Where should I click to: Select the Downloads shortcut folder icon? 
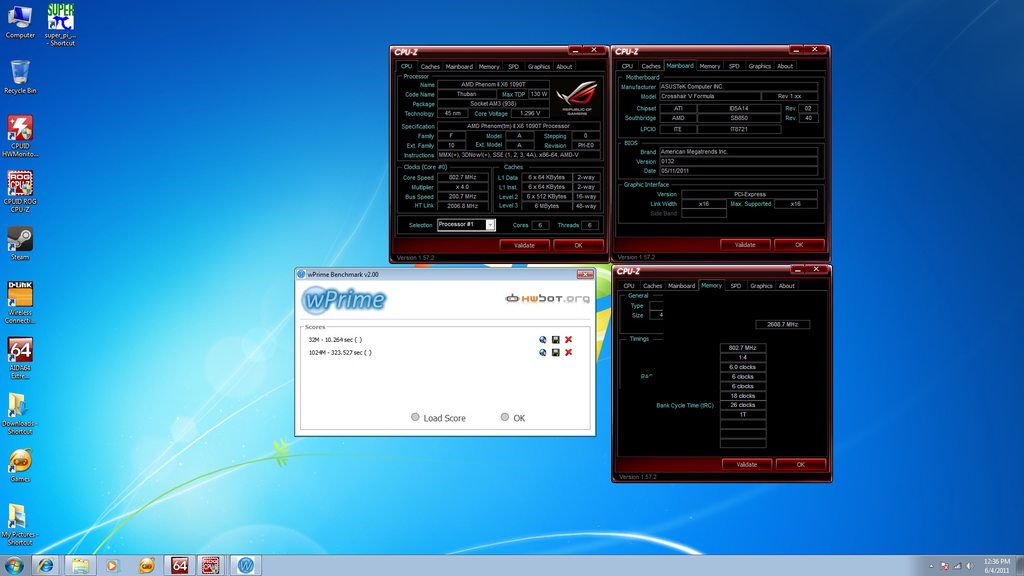(20, 413)
